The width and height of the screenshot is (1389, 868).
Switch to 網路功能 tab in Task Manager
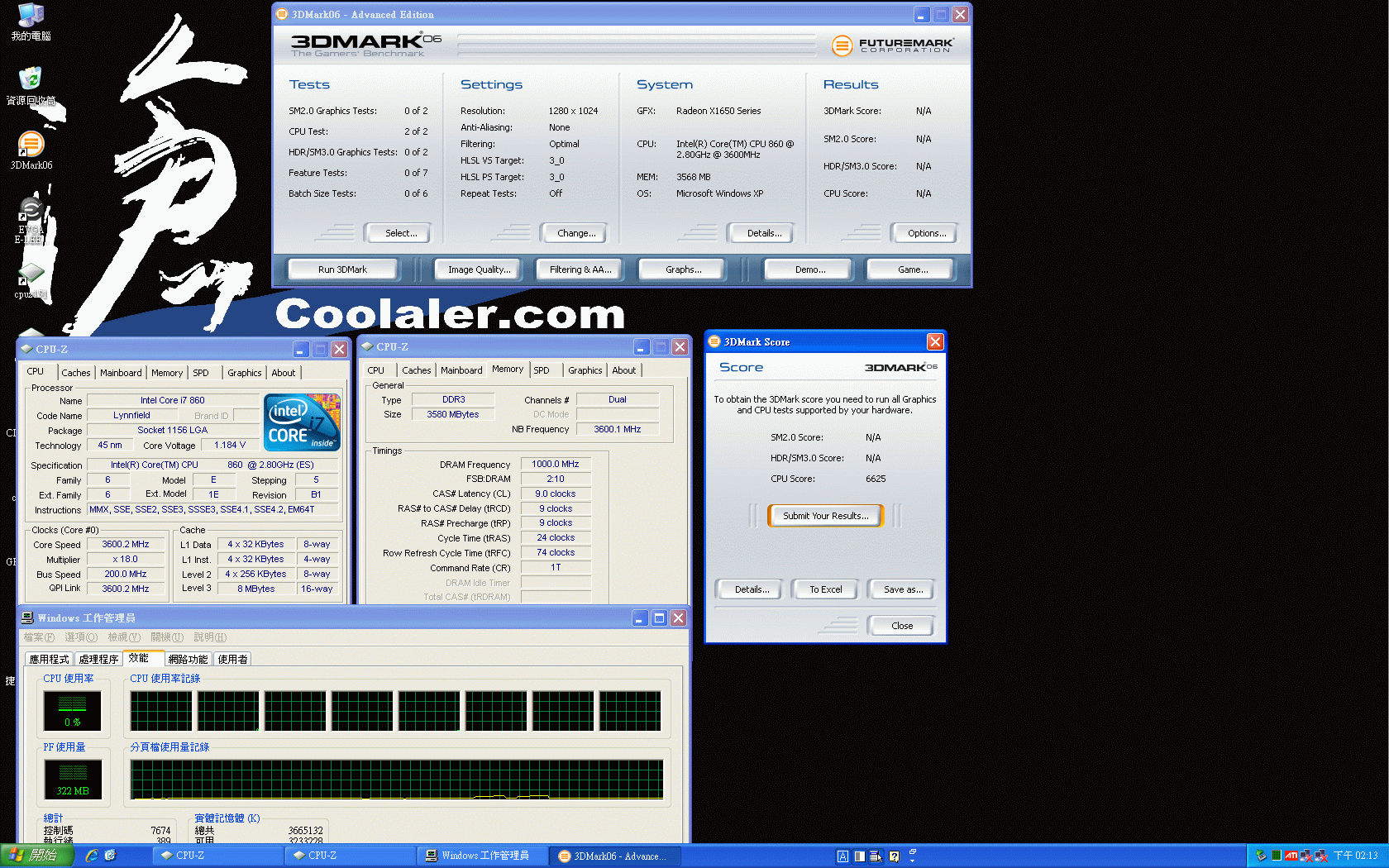pyautogui.click(x=188, y=660)
